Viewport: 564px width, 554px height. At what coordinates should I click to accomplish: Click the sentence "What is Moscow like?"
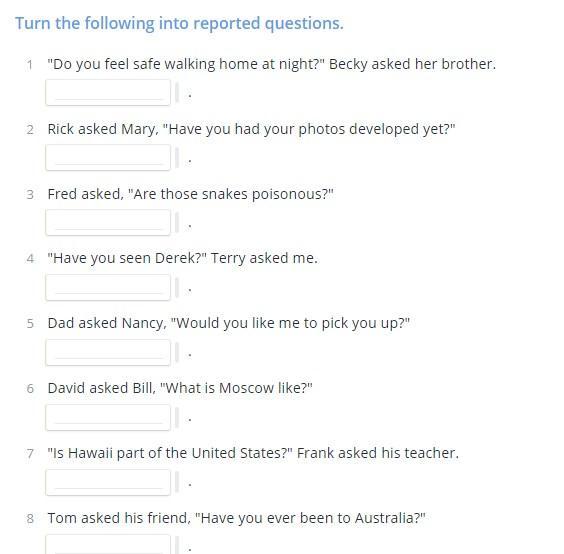(236, 388)
